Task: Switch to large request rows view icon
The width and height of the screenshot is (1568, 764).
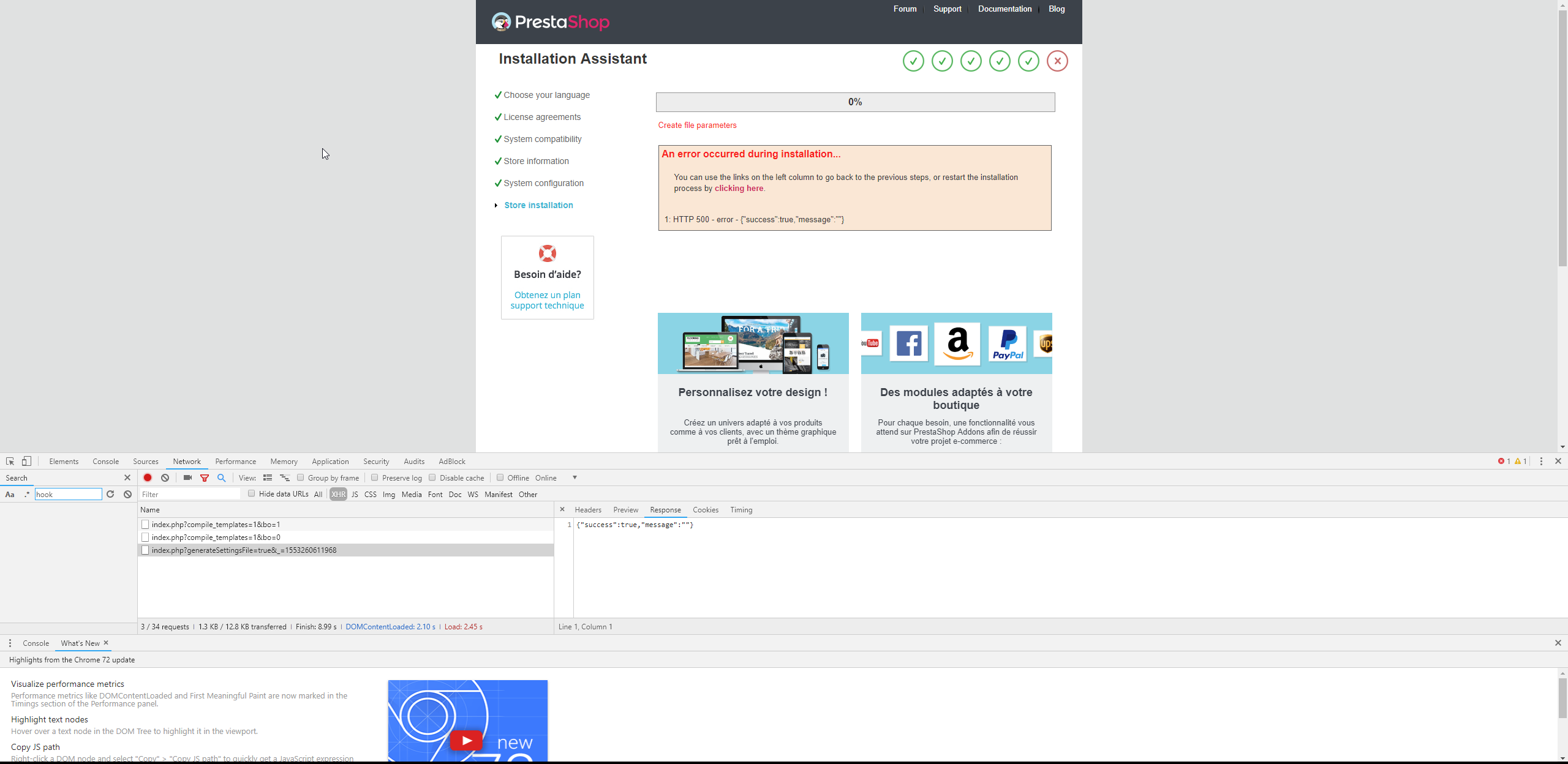Action: [268, 478]
